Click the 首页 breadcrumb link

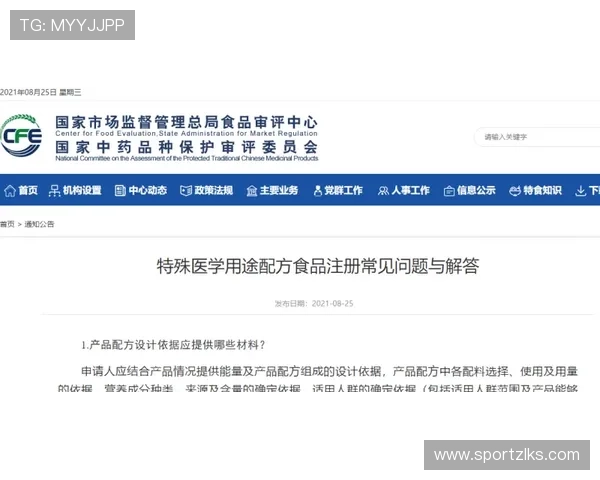7,224
